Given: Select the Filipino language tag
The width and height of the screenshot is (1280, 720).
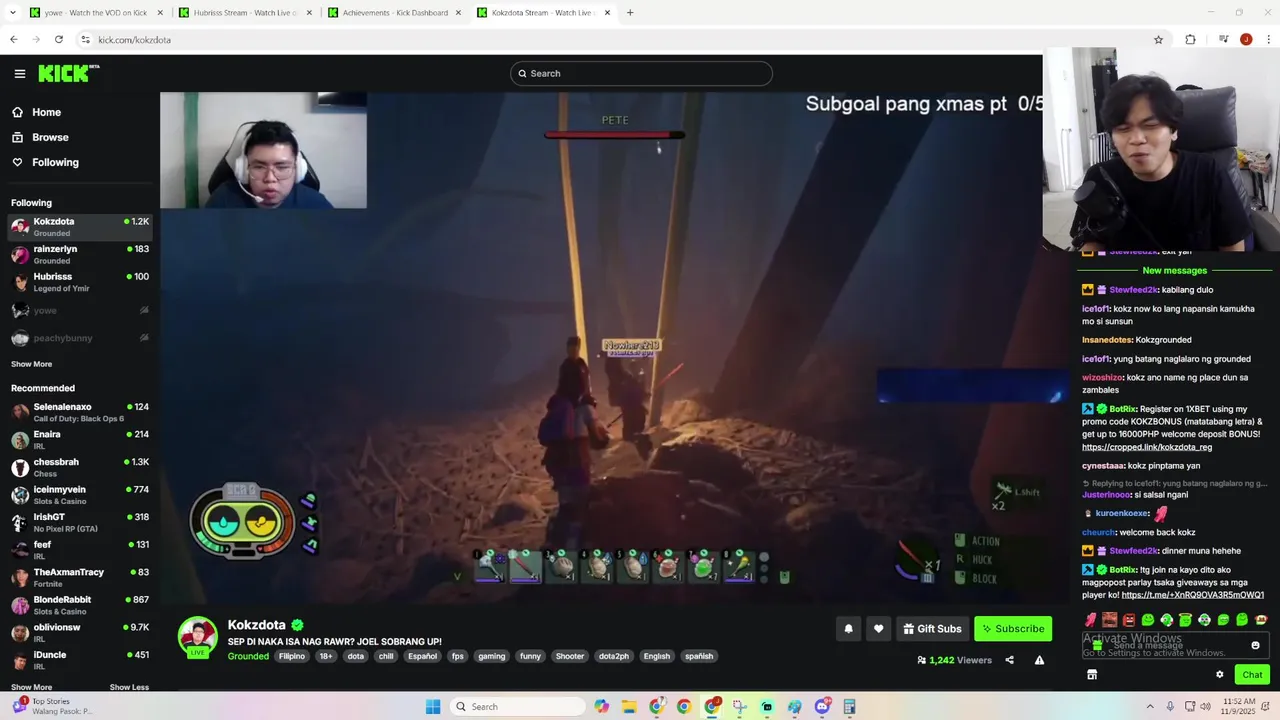Looking at the screenshot, I should pos(292,656).
